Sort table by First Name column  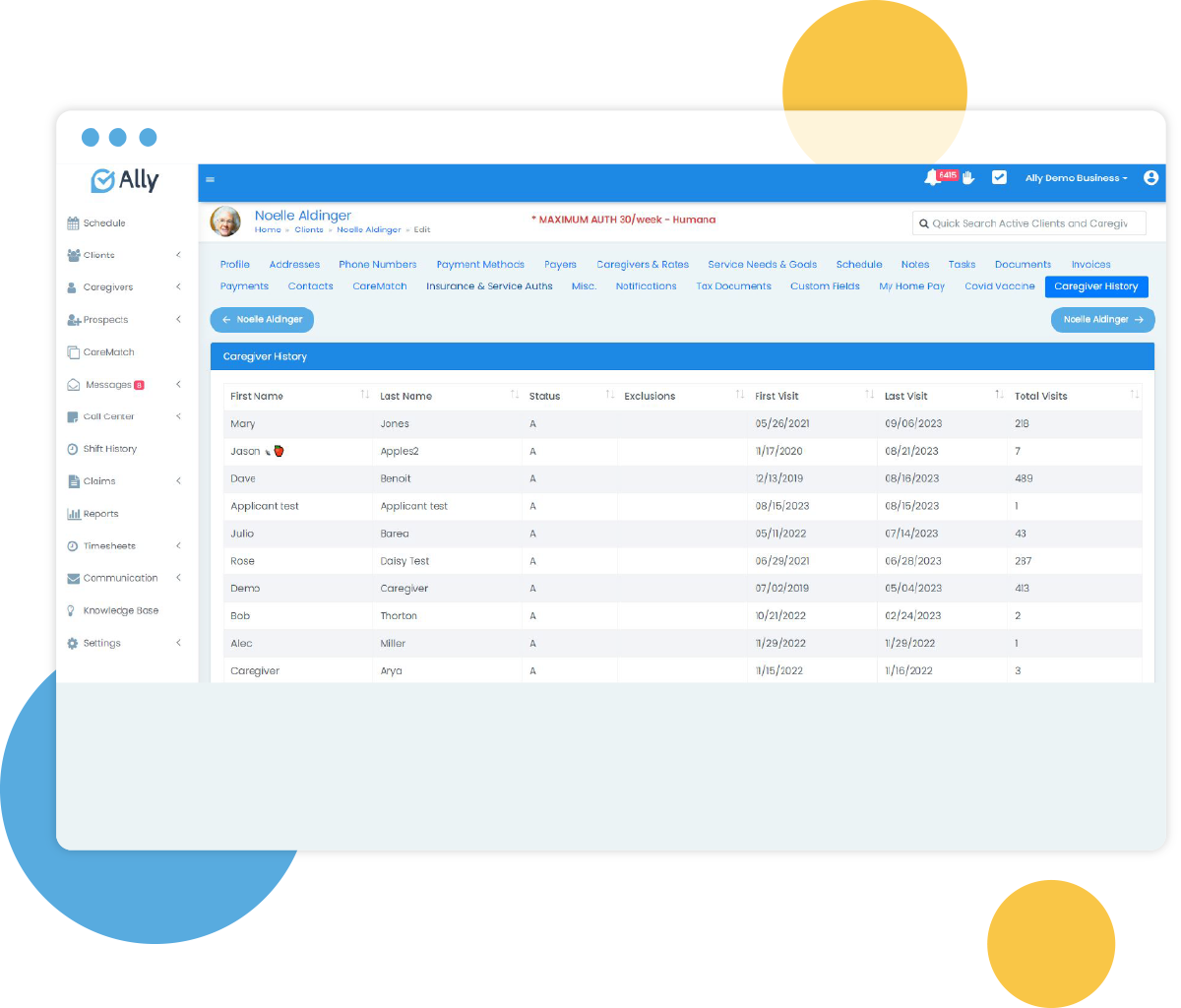[x=364, y=396]
